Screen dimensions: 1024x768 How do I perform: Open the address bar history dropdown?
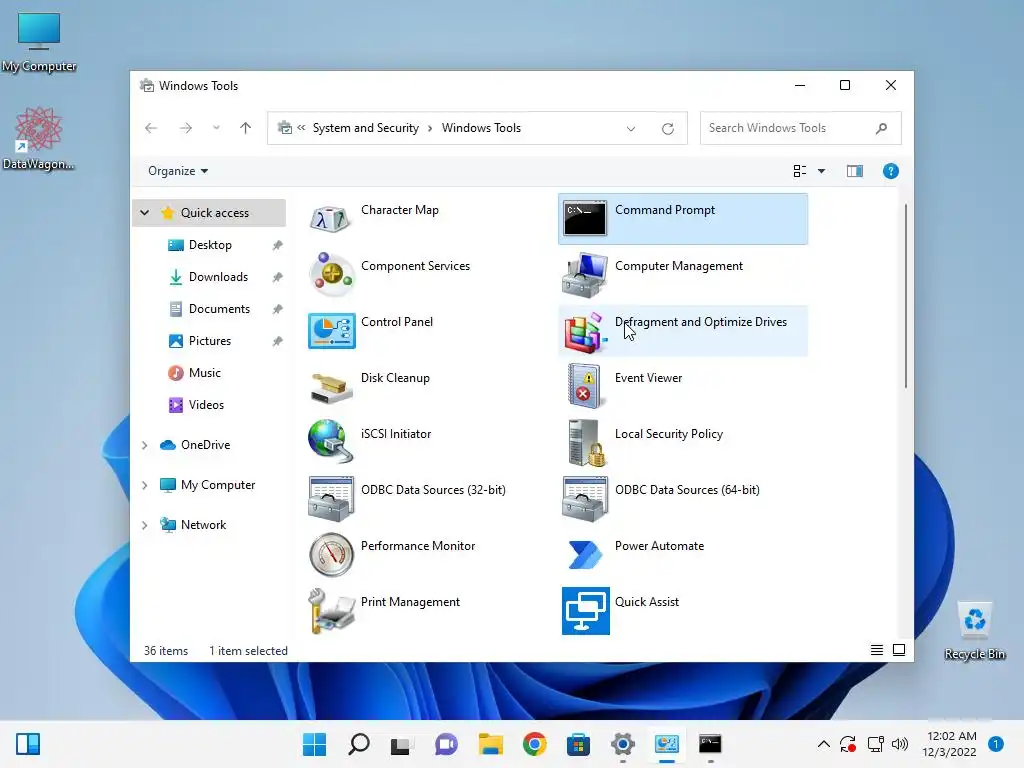tap(631, 129)
